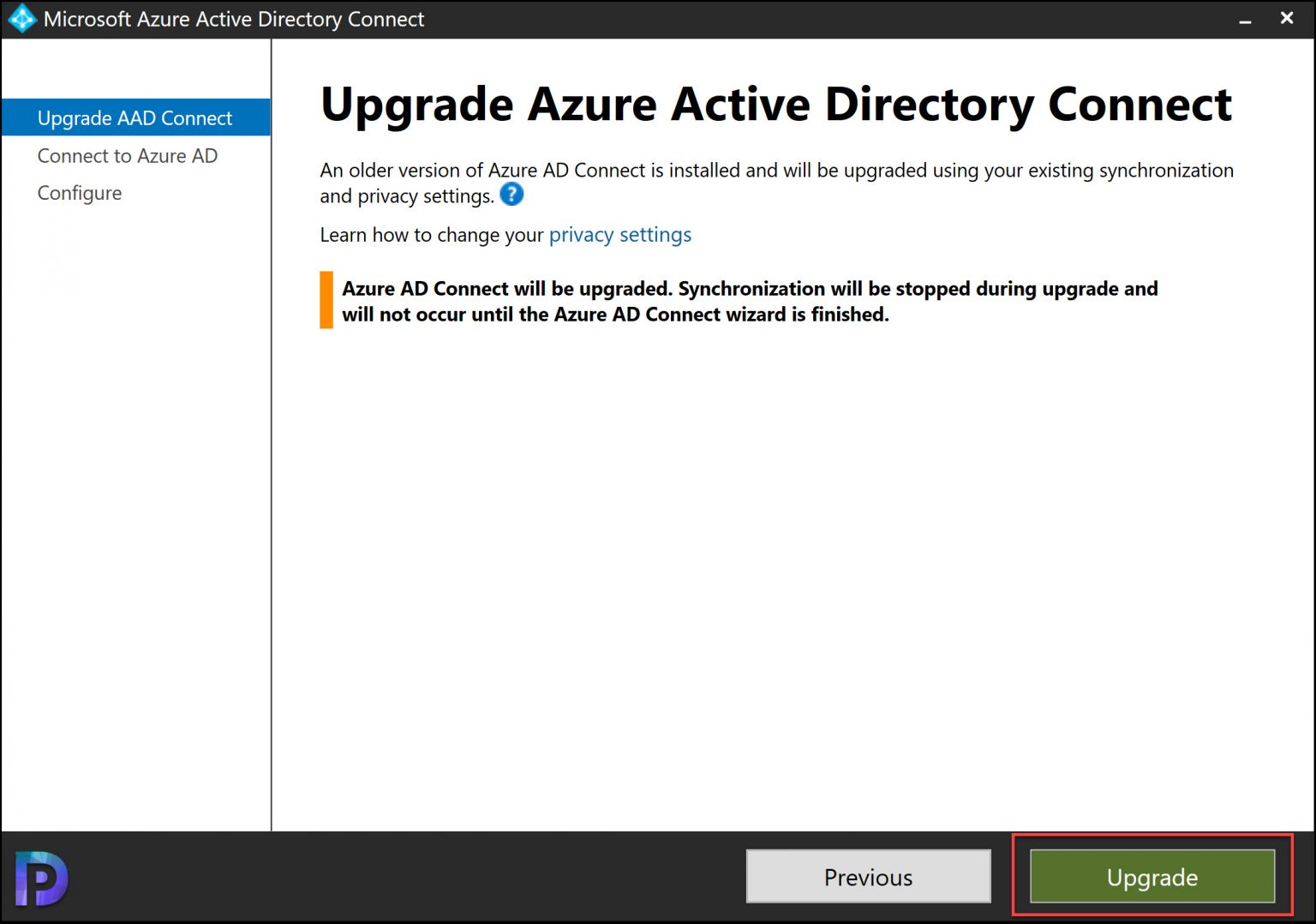This screenshot has width=1316, height=924.
Task: Click the 'Learn how to change your' text
Action: pyautogui.click(x=432, y=235)
